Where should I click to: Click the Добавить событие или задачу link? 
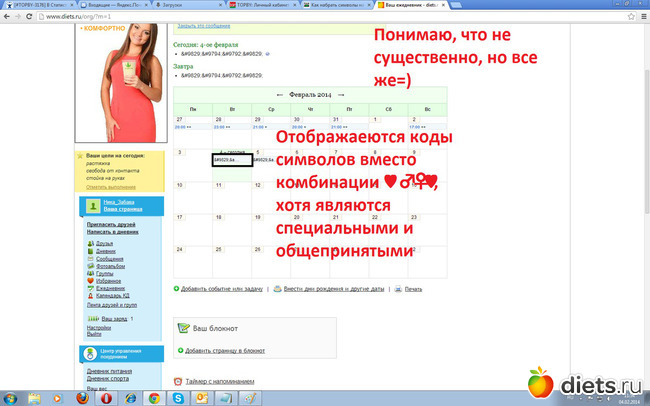(x=222, y=288)
